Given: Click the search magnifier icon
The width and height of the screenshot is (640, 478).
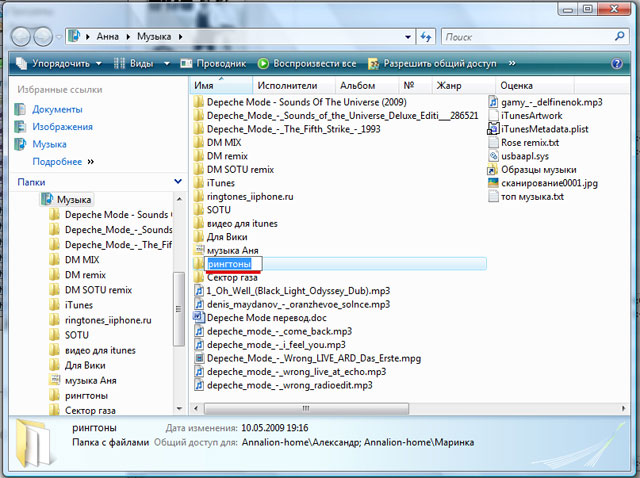Looking at the screenshot, I should coord(620,37).
